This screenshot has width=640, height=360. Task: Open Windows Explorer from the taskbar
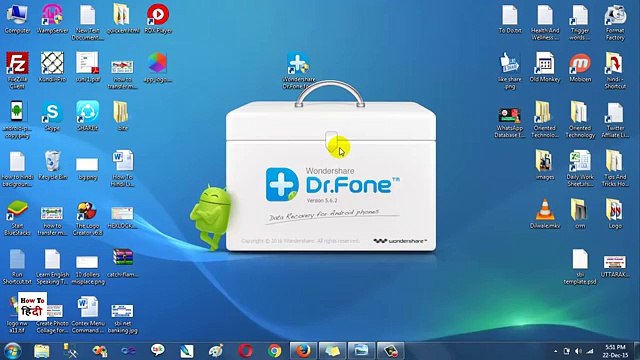click(x=41, y=351)
